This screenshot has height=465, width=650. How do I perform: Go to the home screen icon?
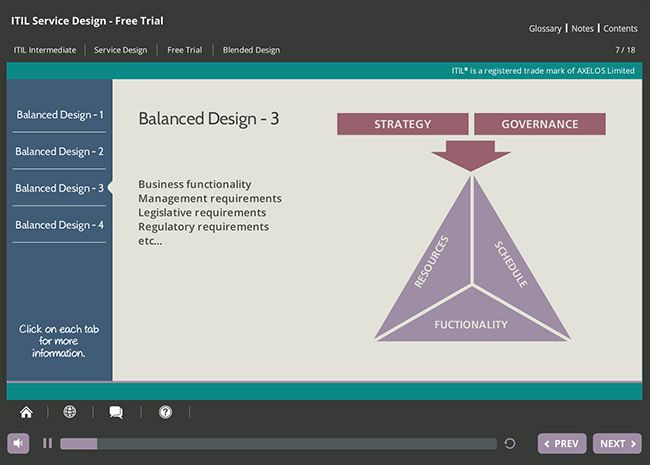26,412
